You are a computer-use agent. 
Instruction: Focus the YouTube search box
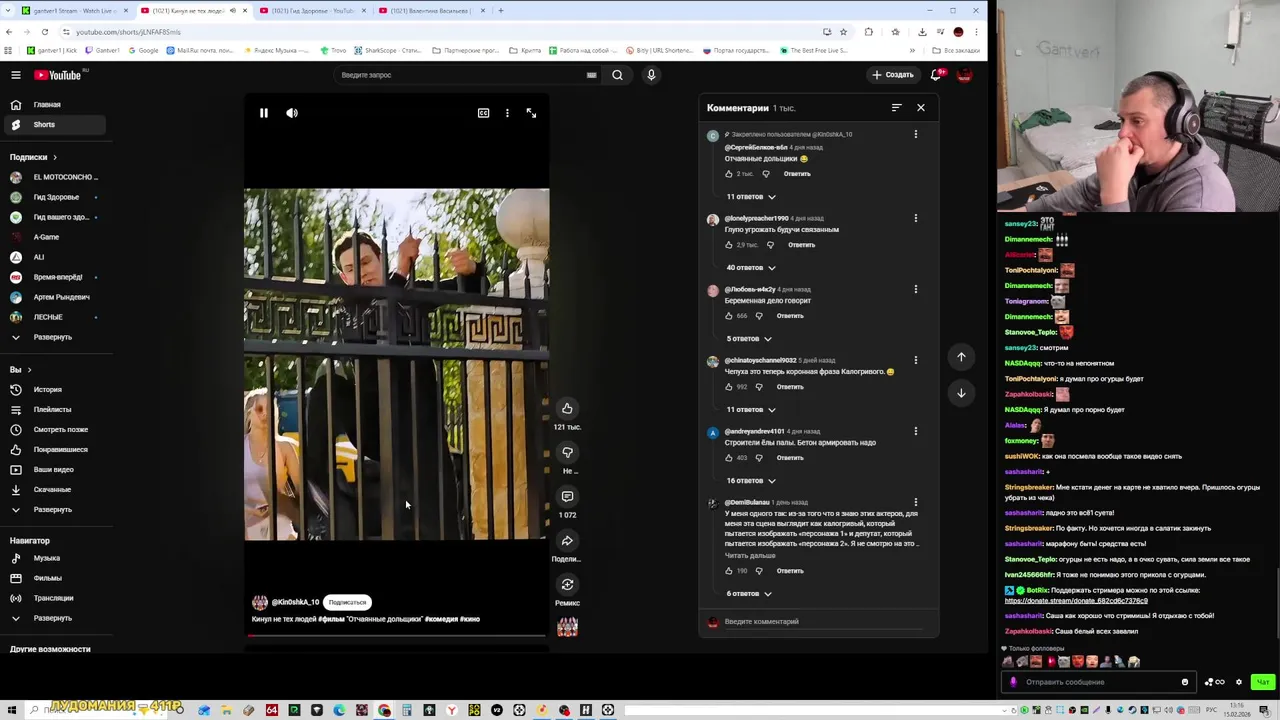point(460,75)
